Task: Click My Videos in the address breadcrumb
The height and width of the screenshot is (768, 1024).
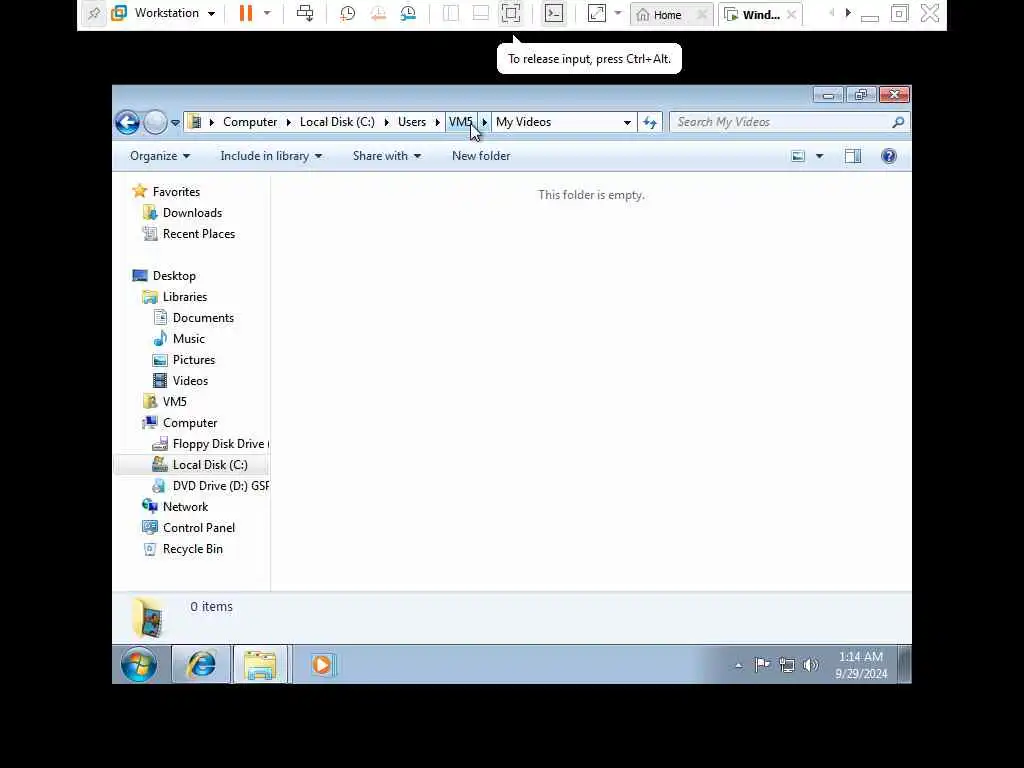Action: [x=524, y=122]
